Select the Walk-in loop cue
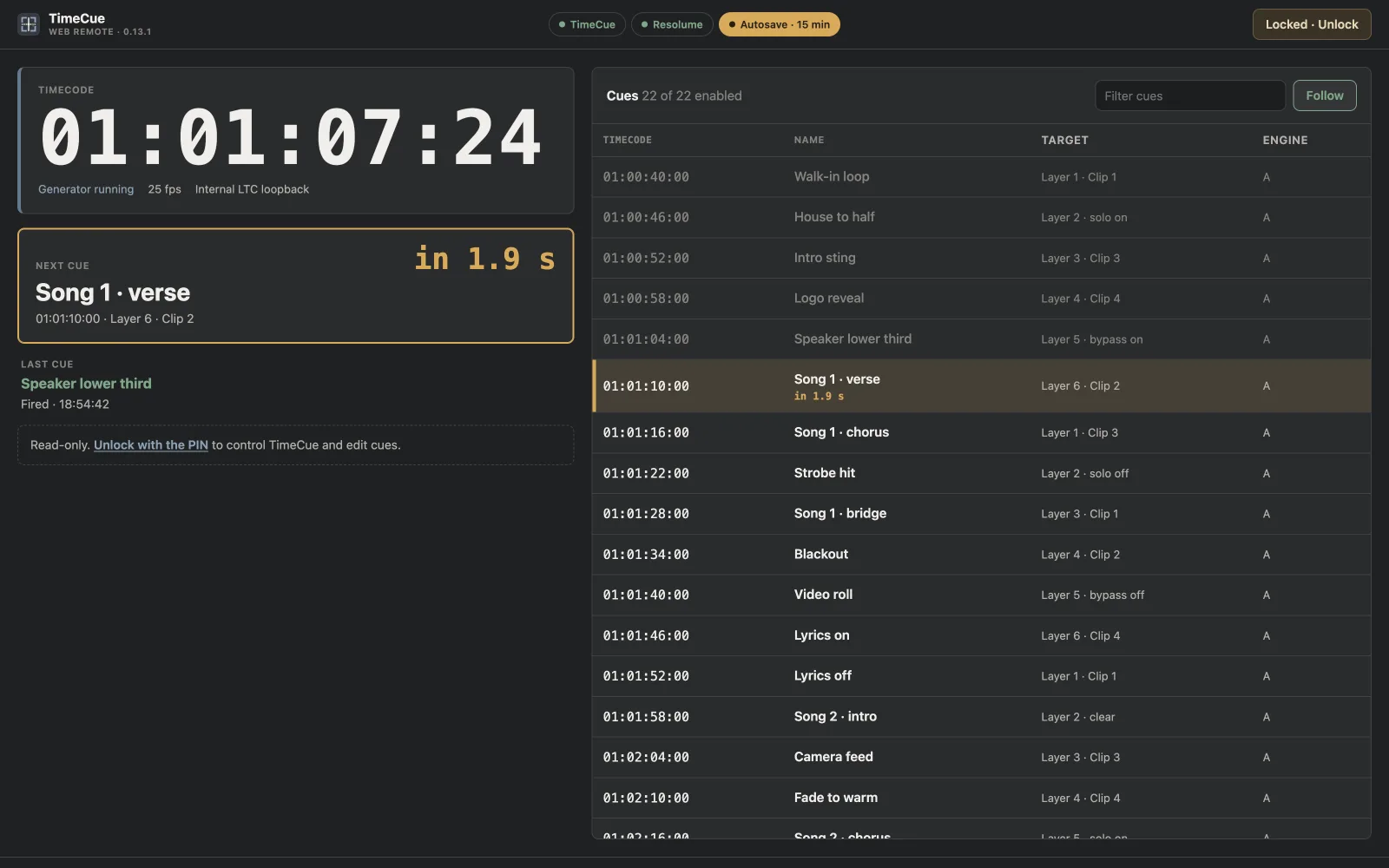Screen dimensions: 1389x868 981,177
